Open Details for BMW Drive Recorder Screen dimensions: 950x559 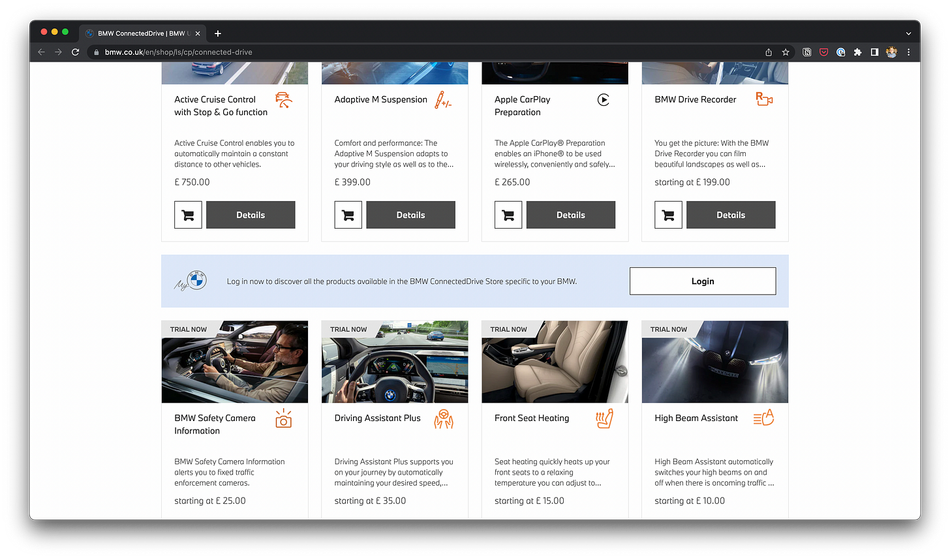(x=731, y=215)
